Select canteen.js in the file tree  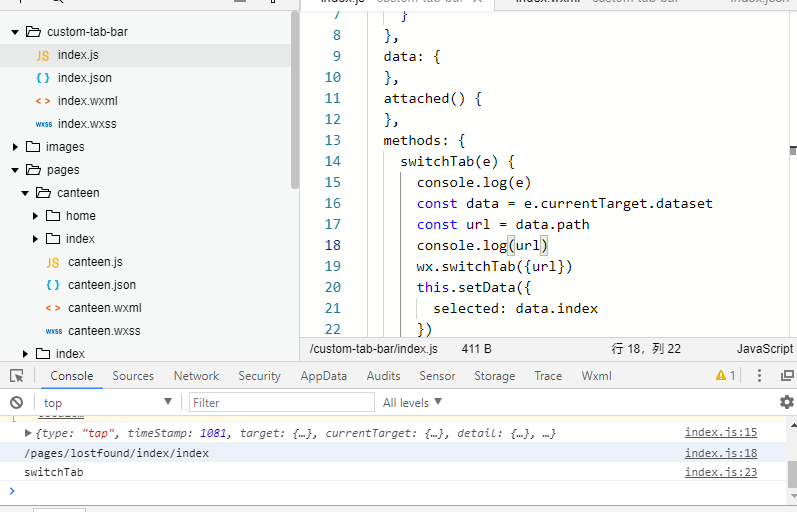(x=95, y=262)
